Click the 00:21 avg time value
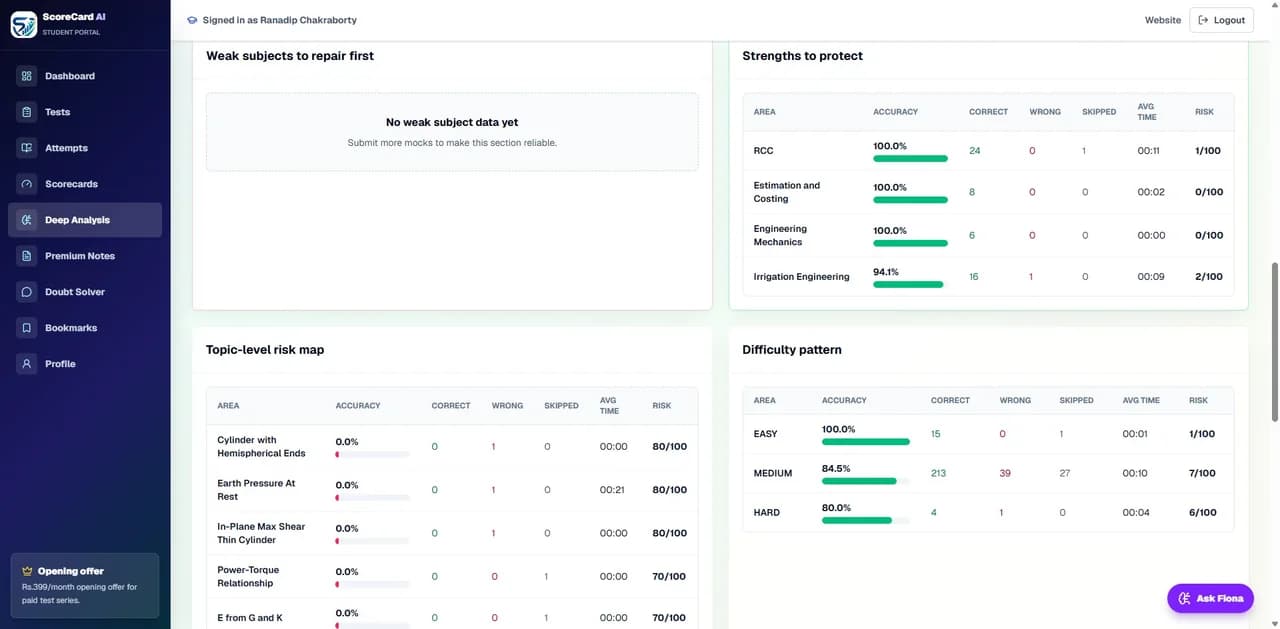 click(613, 490)
